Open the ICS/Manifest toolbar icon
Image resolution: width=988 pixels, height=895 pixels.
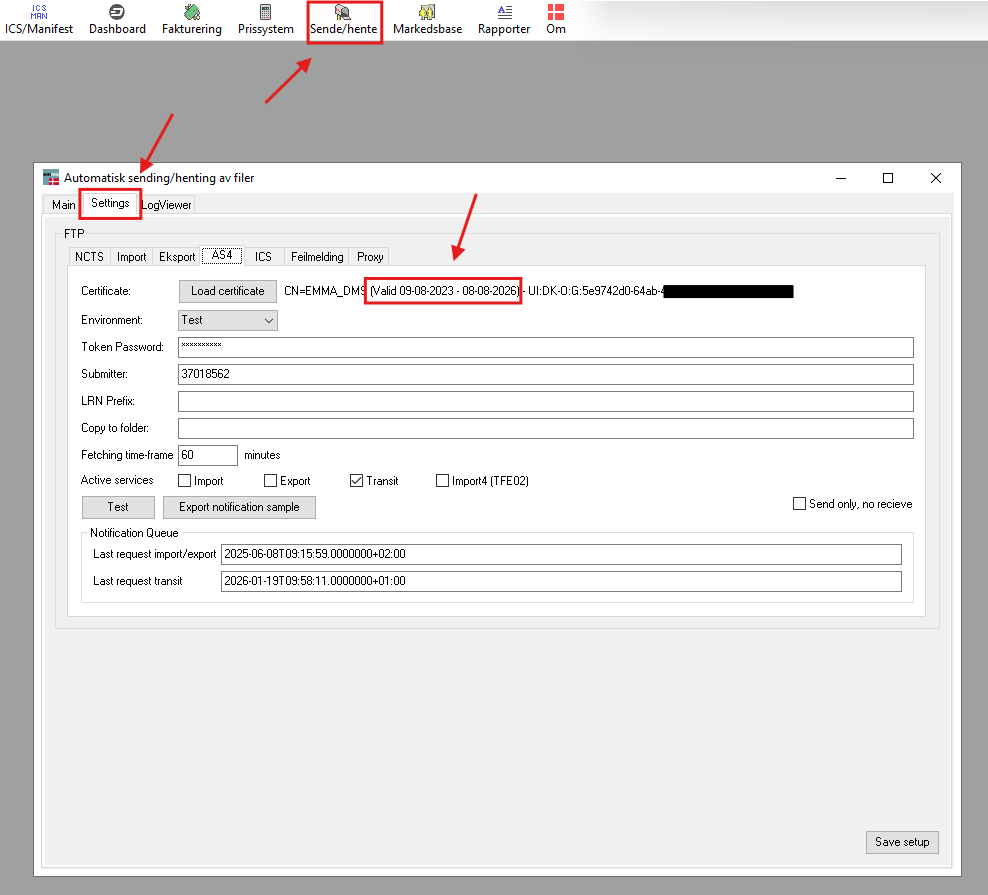click(39, 19)
